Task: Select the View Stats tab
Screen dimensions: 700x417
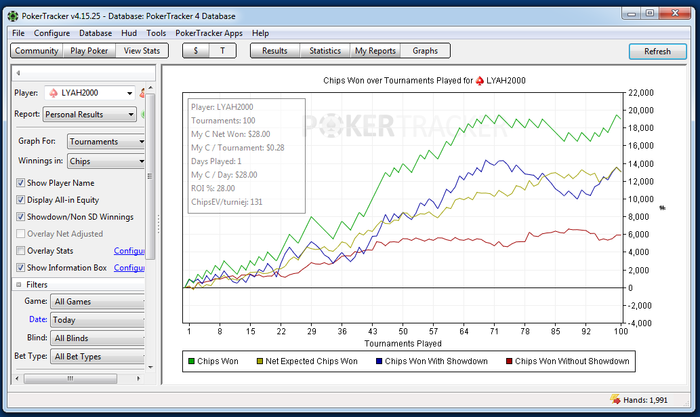Action: point(142,51)
